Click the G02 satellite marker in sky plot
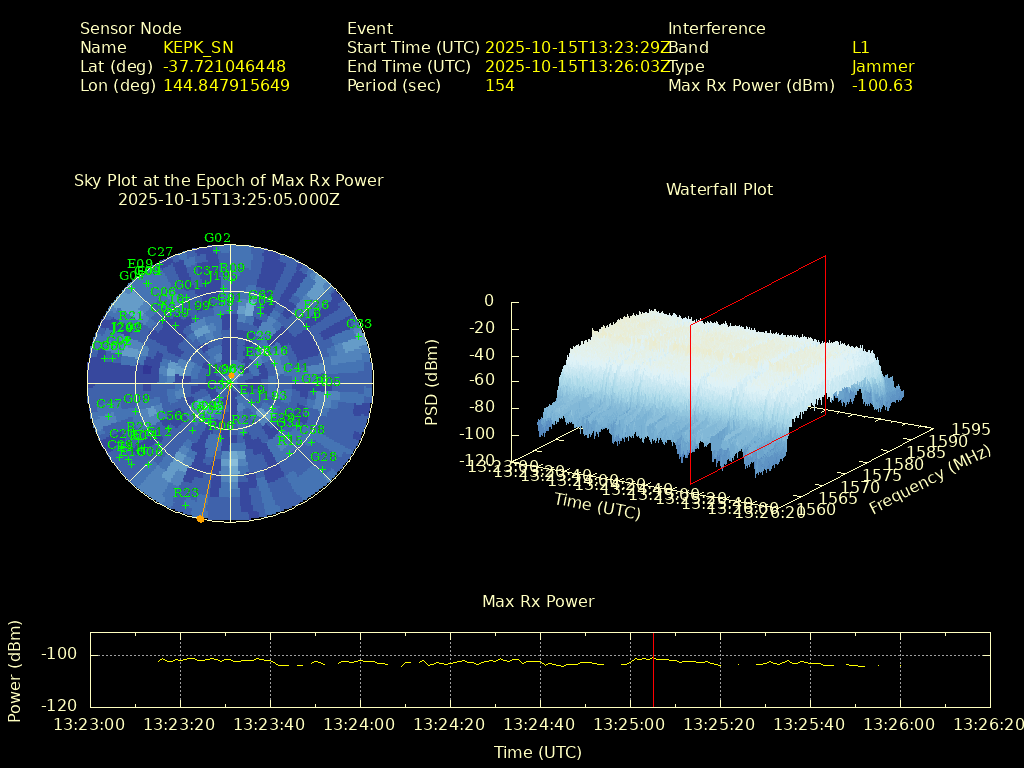The height and width of the screenshot is (768, 1024). 216,249
